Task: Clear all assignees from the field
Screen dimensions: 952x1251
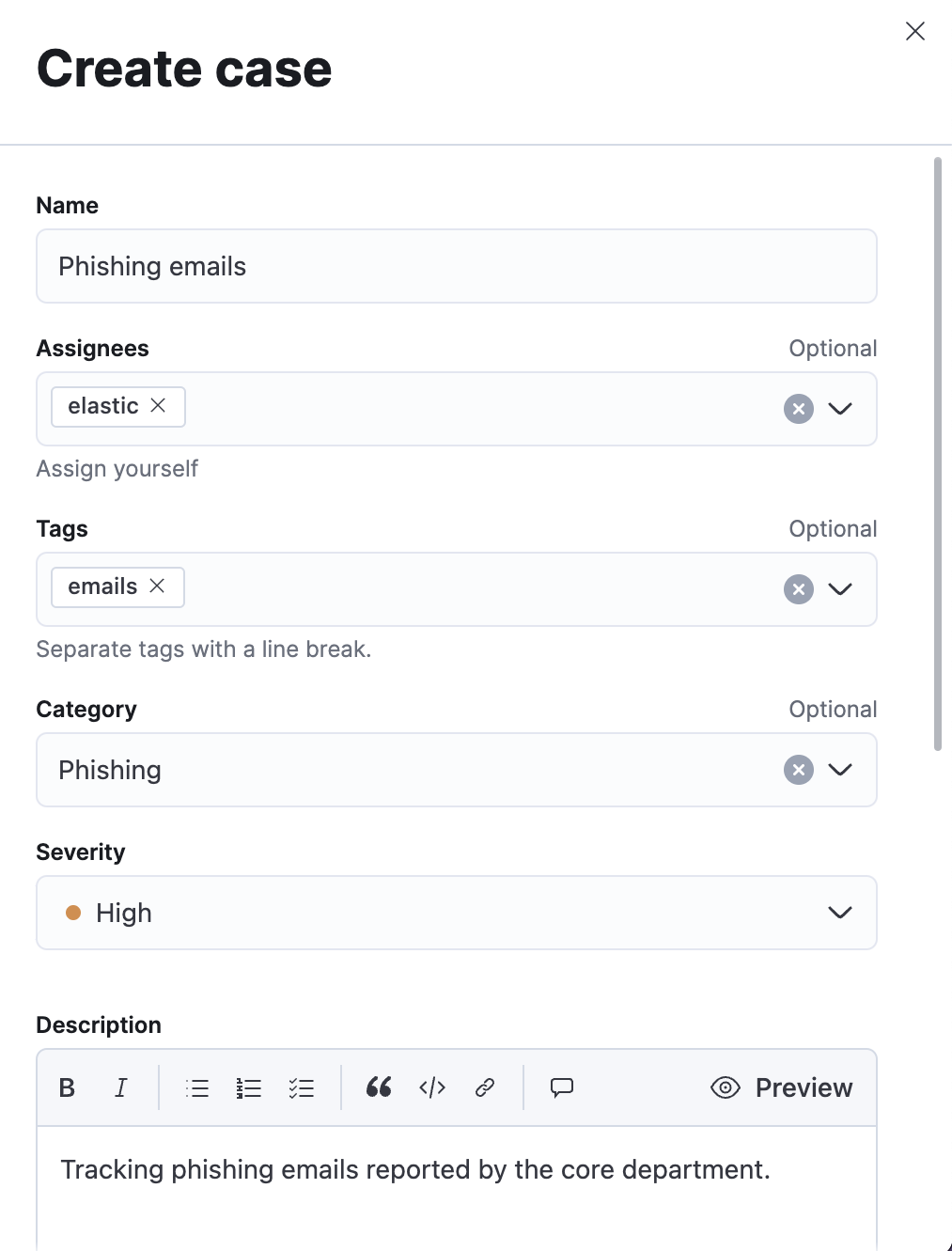Action: [x=799, y=409]
